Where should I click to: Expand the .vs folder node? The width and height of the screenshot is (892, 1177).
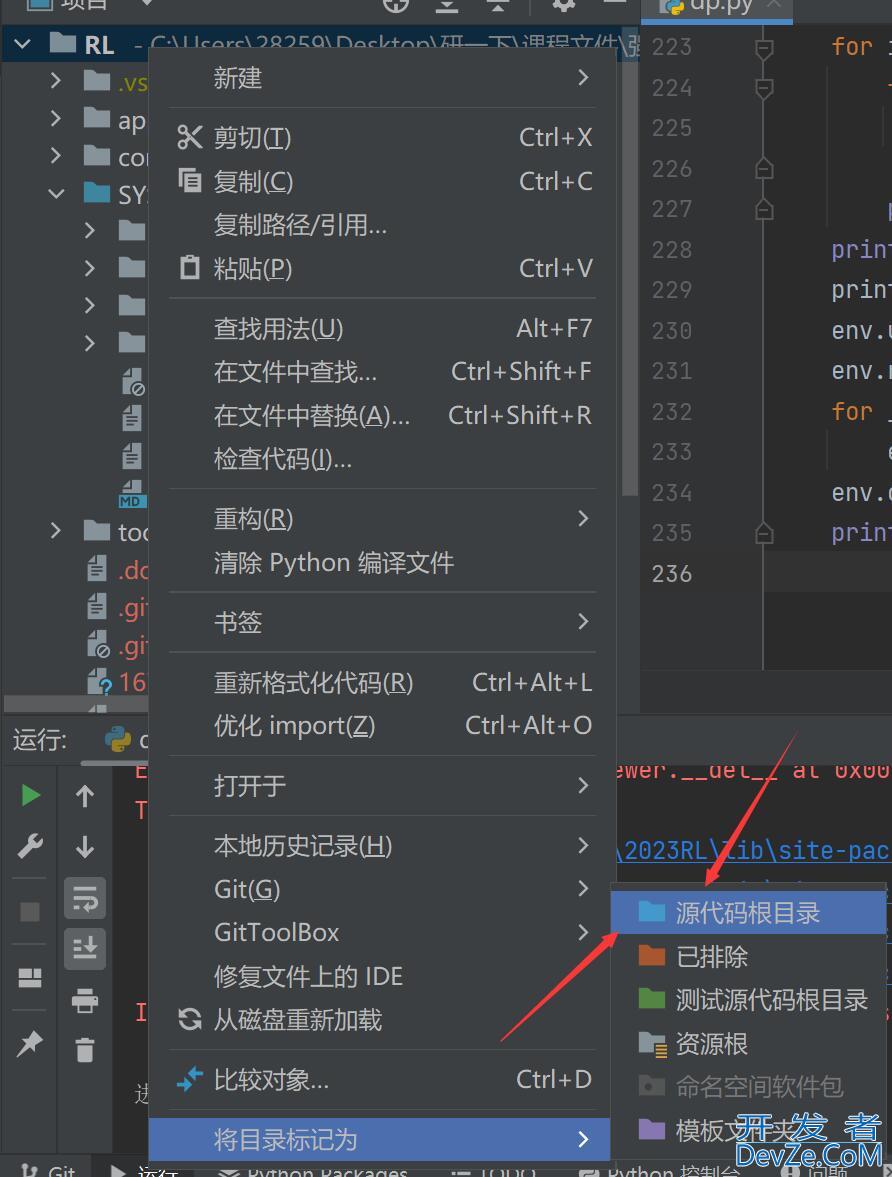[56, 80]
